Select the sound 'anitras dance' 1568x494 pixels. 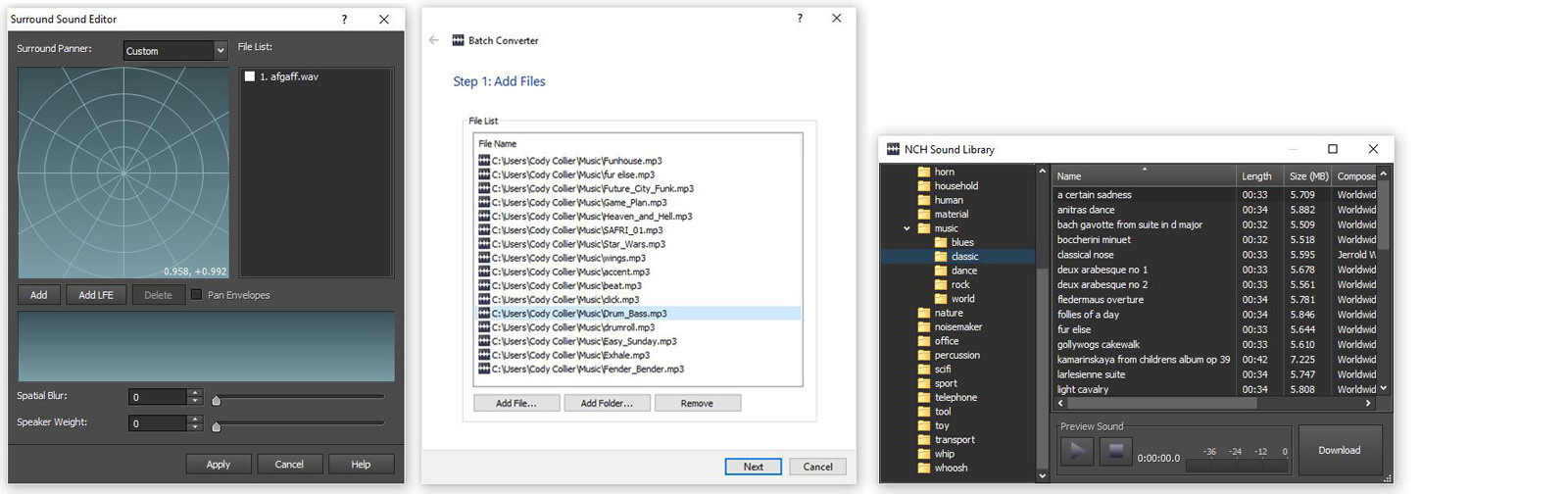tap(1215, 210)
